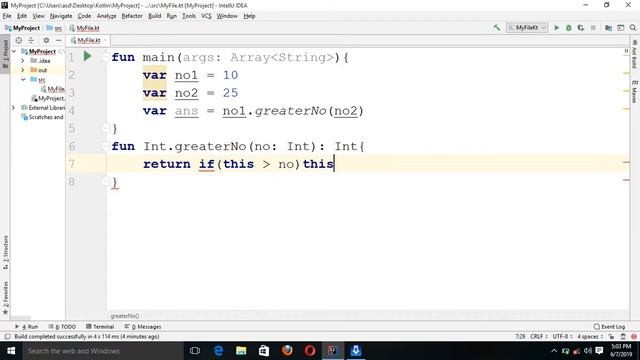Select Scratches and Consoles node
Viewport: 640px width, 360px height.
pyautogui.click(x=43, y=117)
